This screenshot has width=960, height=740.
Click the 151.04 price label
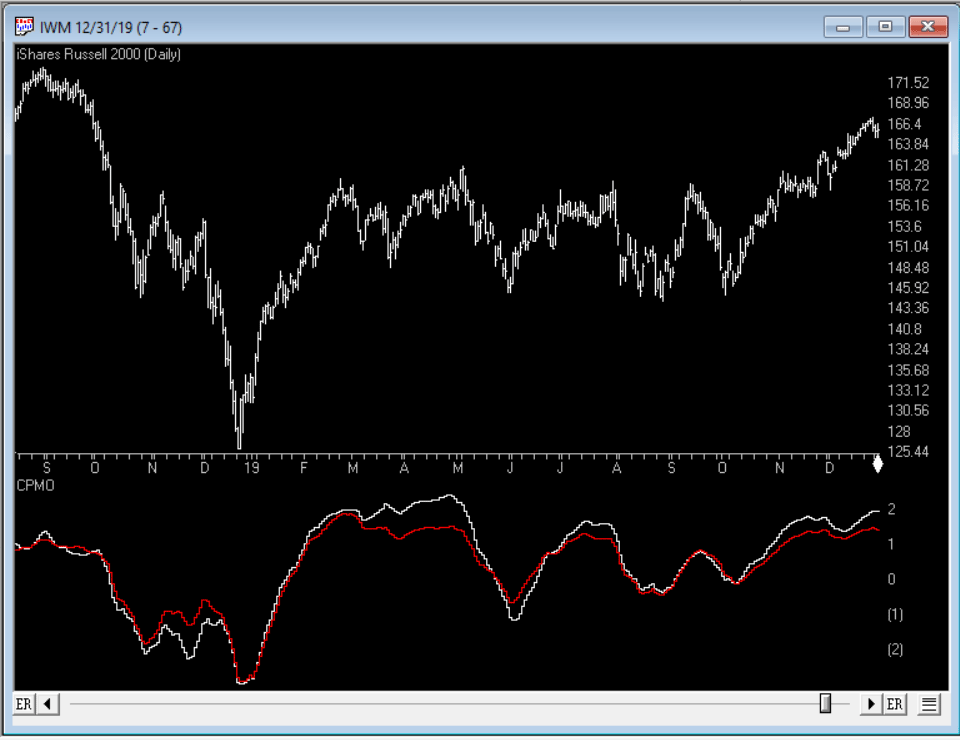pyautogui.click(x=909, y=247)
